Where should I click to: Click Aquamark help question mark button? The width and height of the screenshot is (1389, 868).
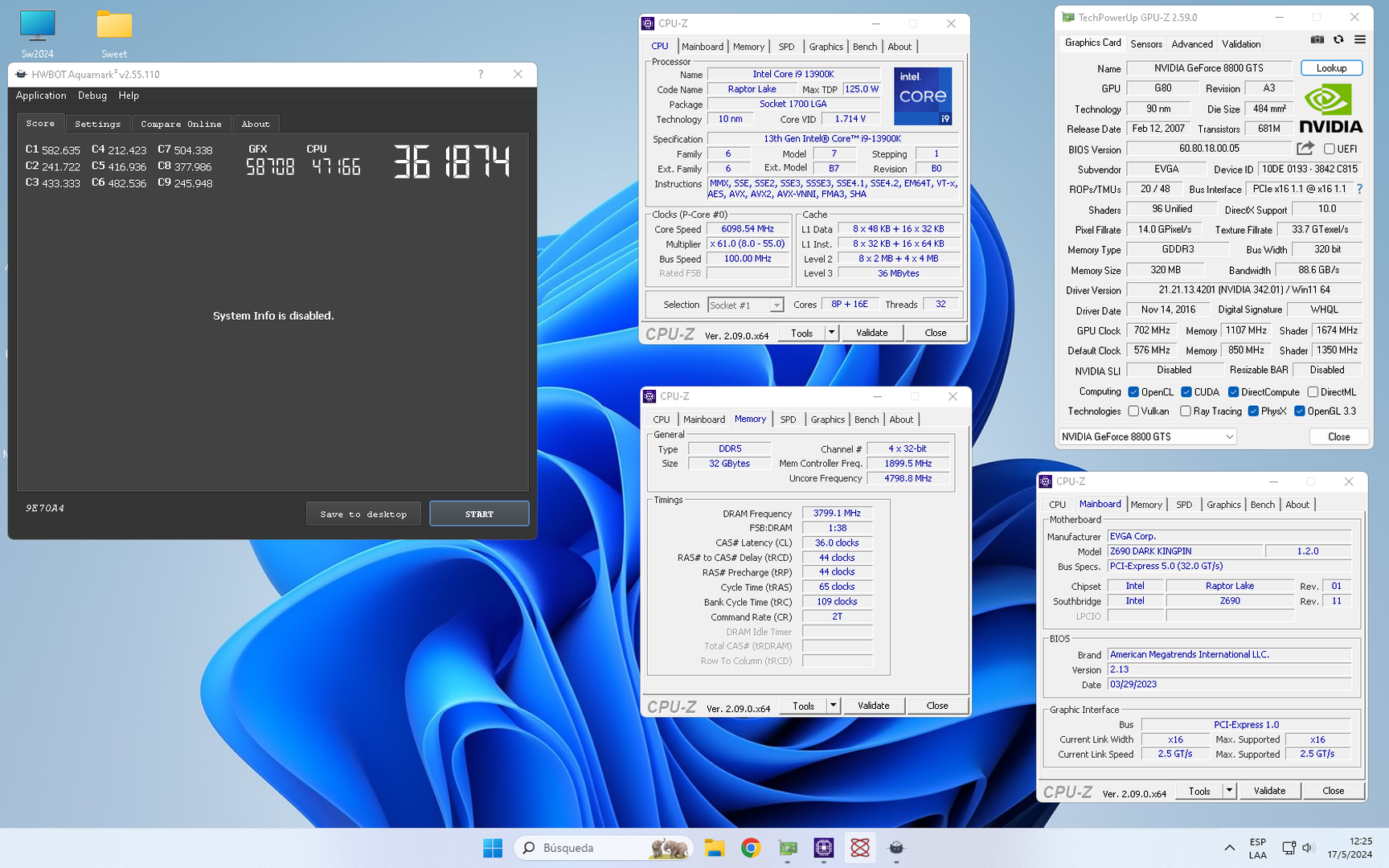[x=481, y=74]
